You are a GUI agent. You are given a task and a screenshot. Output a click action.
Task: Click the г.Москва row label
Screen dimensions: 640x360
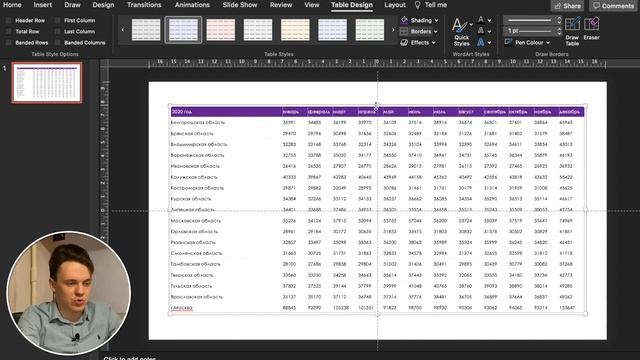tap(182, 308)
